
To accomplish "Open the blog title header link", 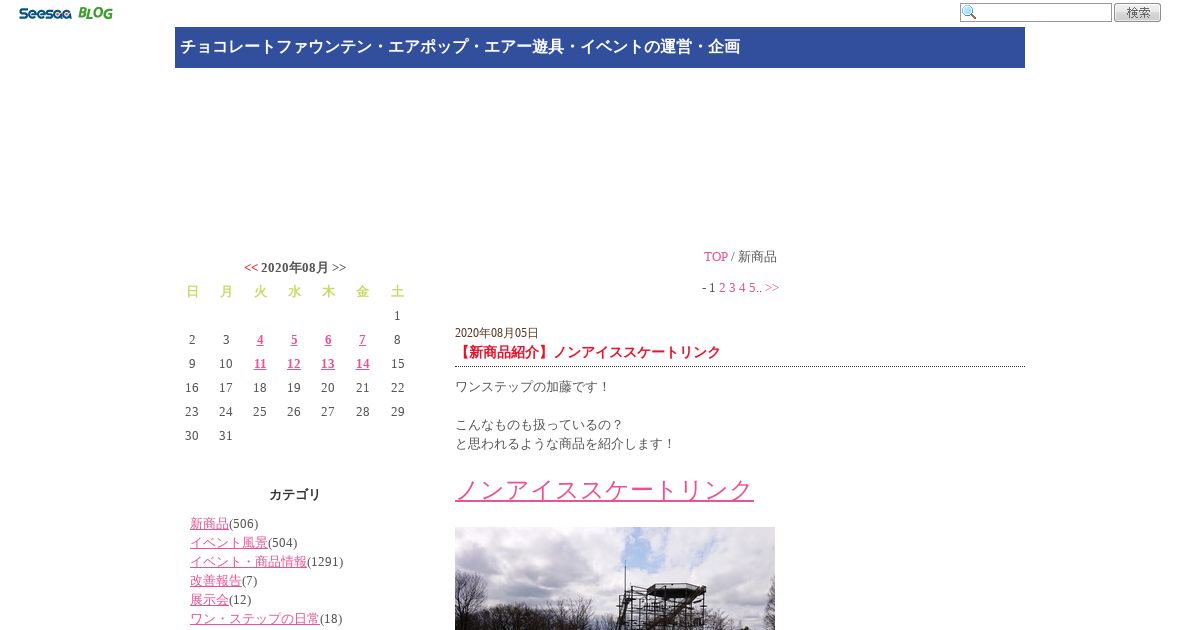I will click(x=460, y=47).
